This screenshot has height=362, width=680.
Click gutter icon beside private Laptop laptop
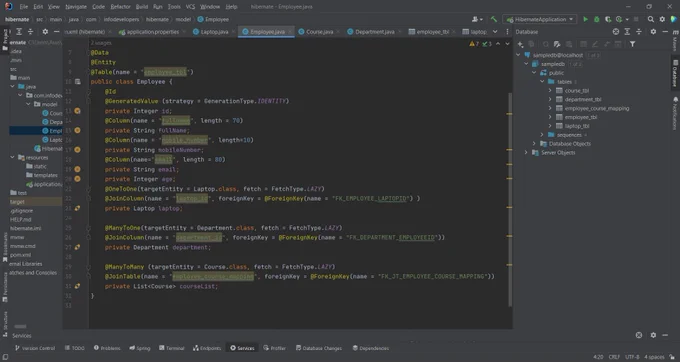point(77,208)
